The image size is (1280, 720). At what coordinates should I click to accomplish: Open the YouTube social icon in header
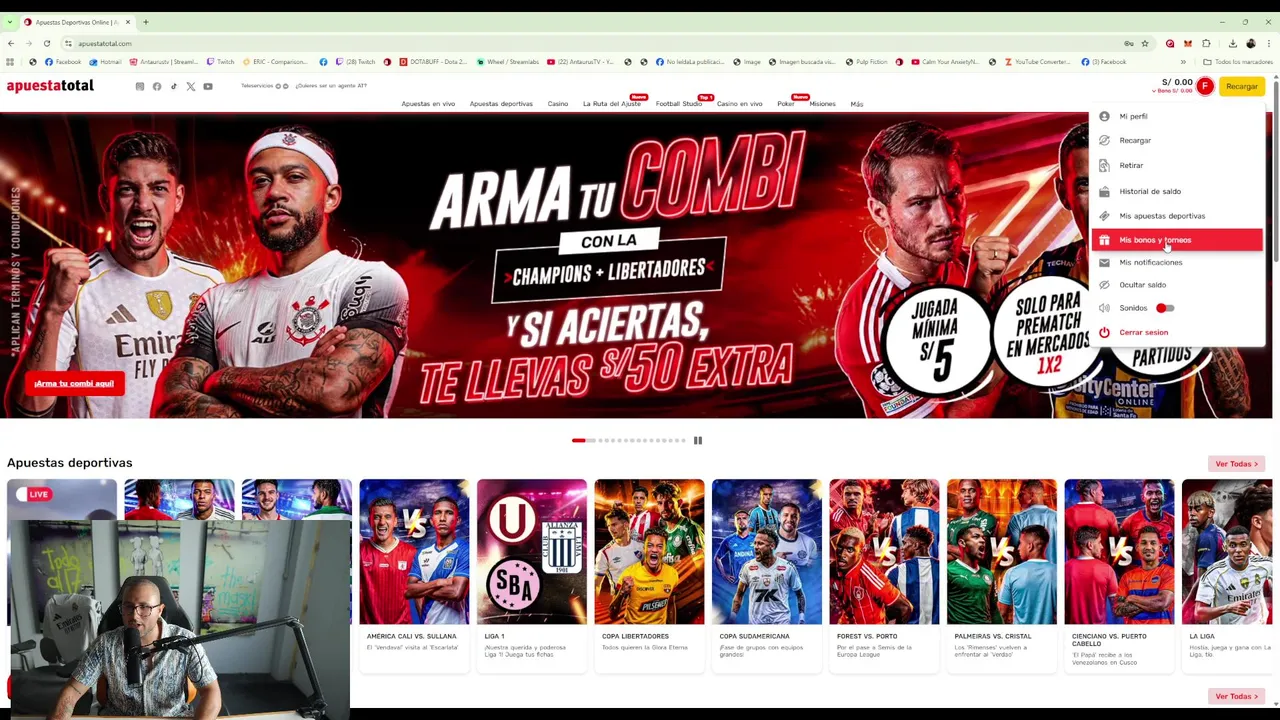208,86
